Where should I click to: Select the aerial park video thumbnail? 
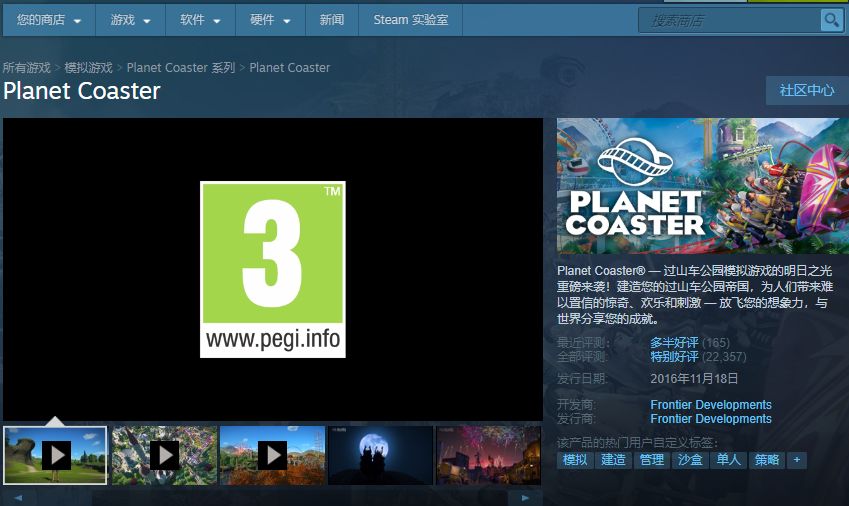pyautogui.click(x=164, y=455)
